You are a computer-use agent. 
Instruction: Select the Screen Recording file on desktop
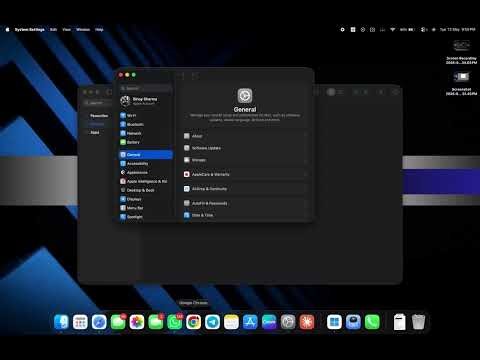(x=461, y=52)
